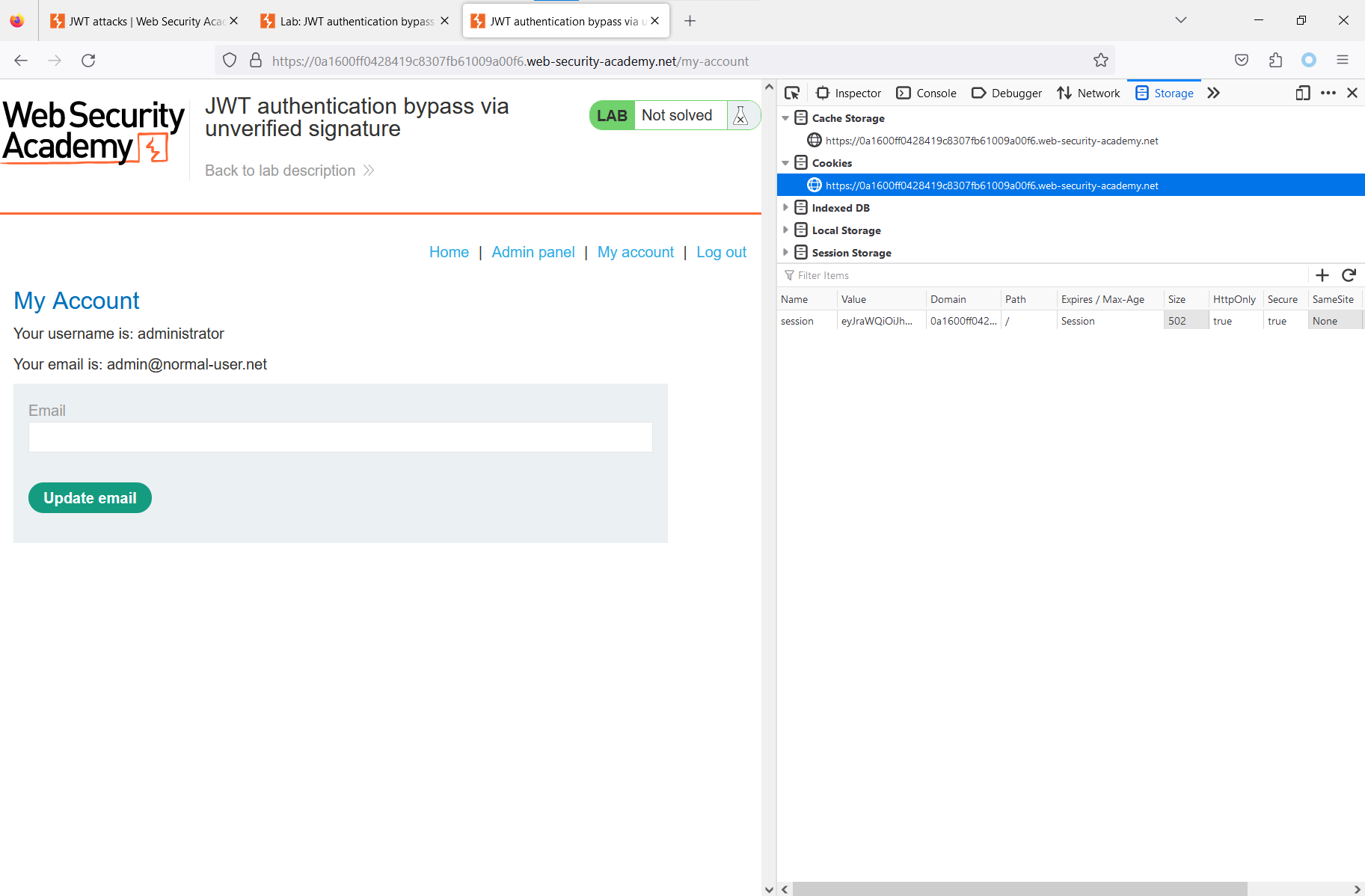This screenshot has width=1365, height=896.
Task: Go to the Home link
Action: point(449,252)
